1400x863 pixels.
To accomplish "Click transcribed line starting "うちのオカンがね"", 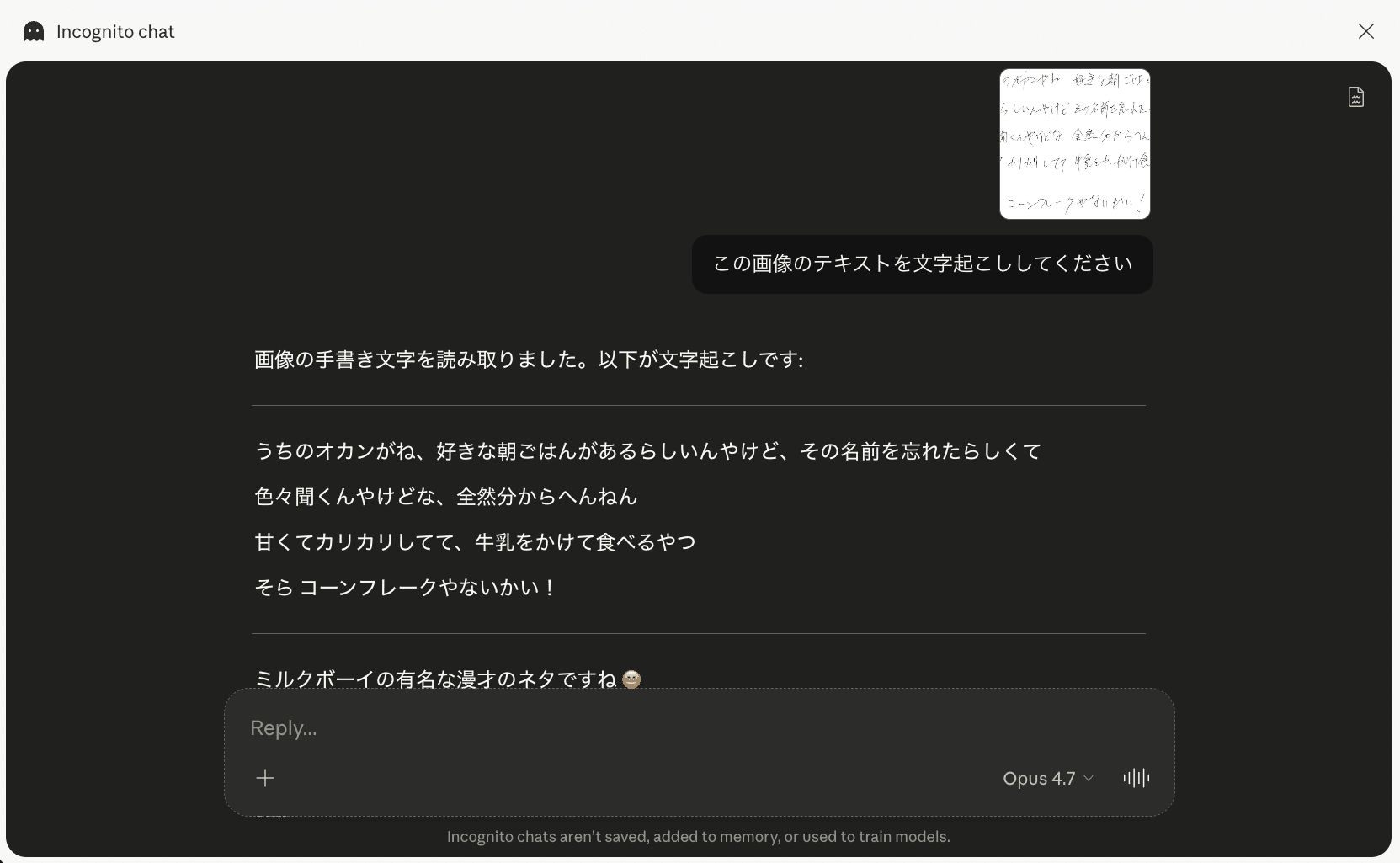I will coord(647,451).
